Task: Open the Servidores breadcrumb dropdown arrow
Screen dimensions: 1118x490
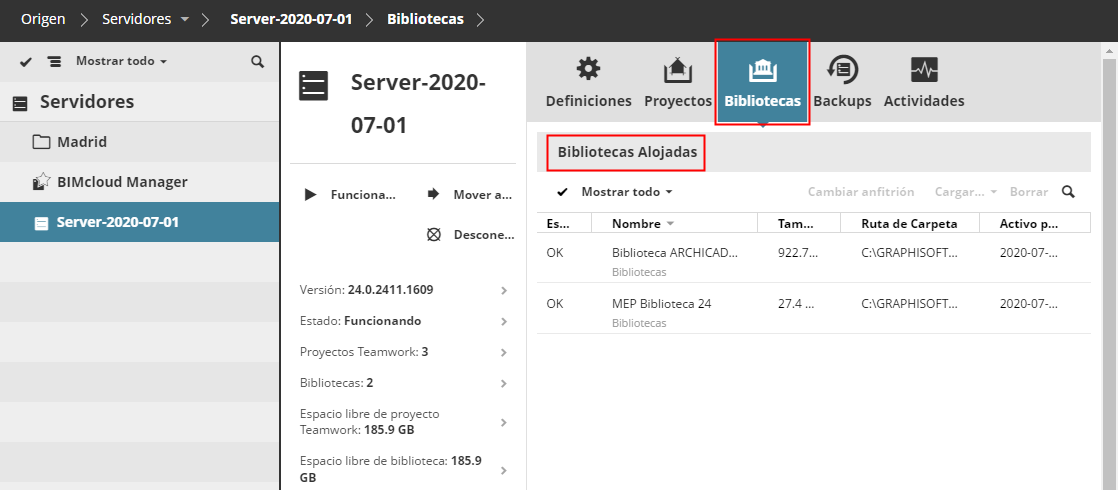Action: pyautogui.click(x=185, y=20)
